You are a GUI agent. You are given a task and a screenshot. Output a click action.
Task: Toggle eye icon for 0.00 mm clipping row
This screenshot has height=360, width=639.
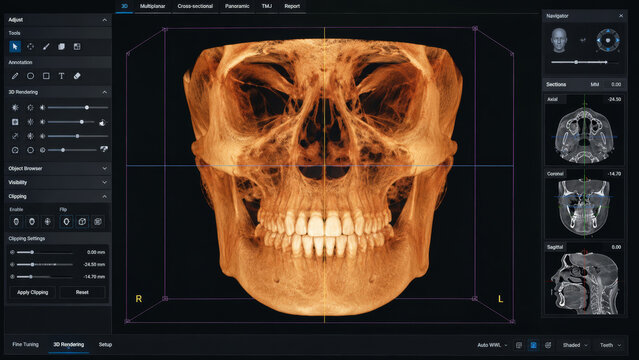point(12,252)
